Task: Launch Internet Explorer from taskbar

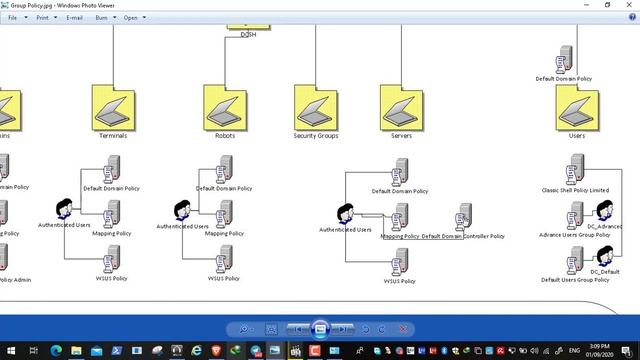Action: tap(197, 351)
